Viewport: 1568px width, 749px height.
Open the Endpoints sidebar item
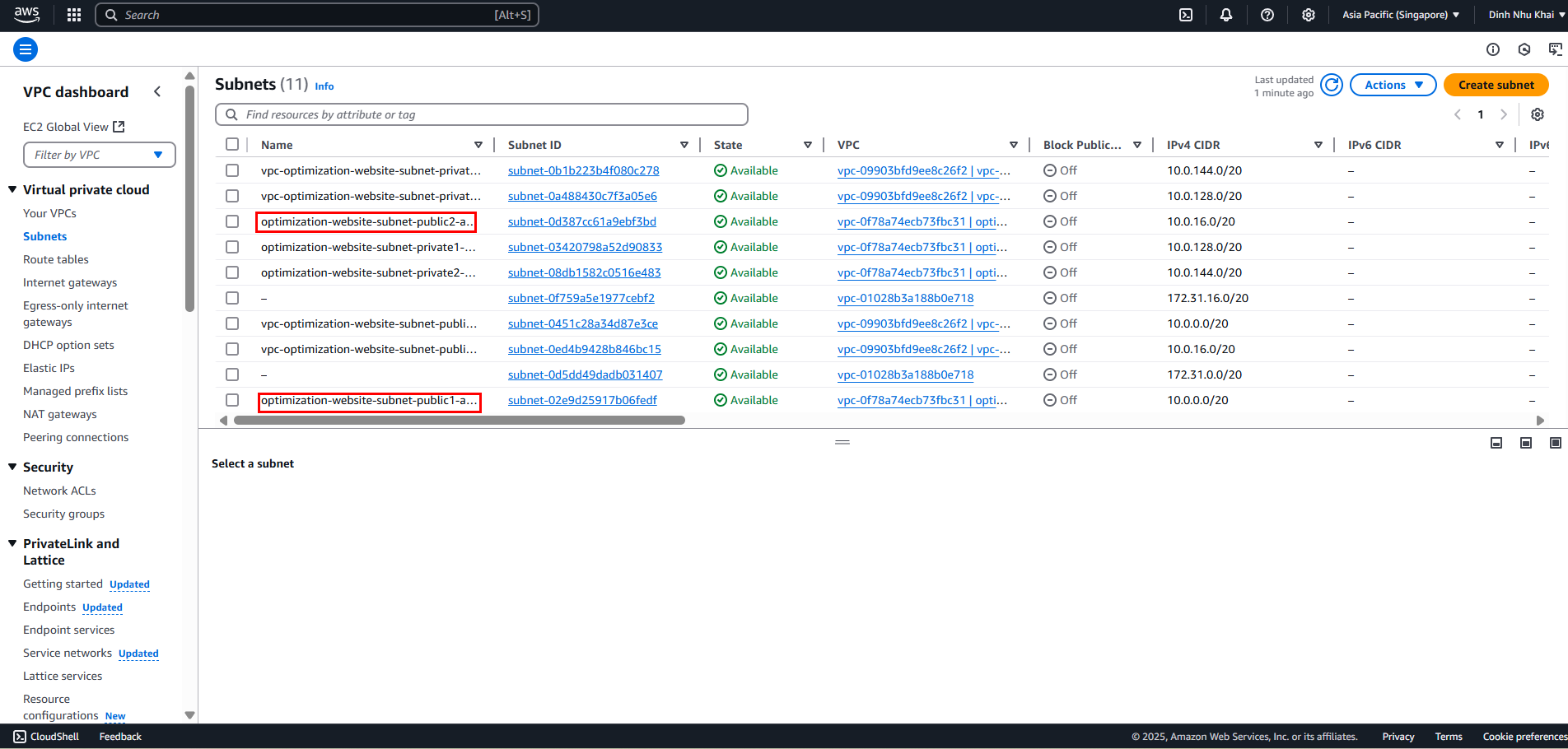click(49, 607)
